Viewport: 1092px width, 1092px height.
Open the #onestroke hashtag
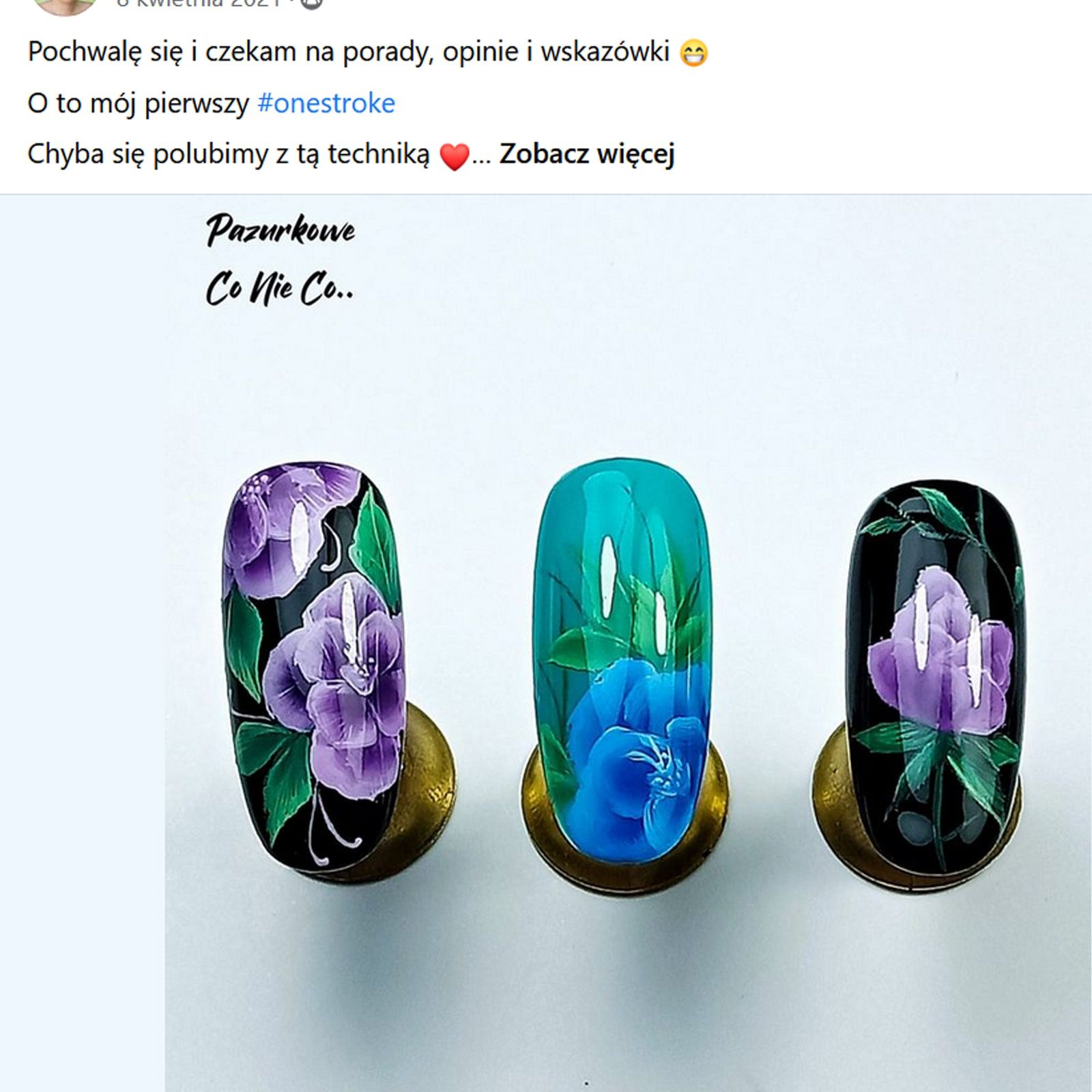coord(326,103)
